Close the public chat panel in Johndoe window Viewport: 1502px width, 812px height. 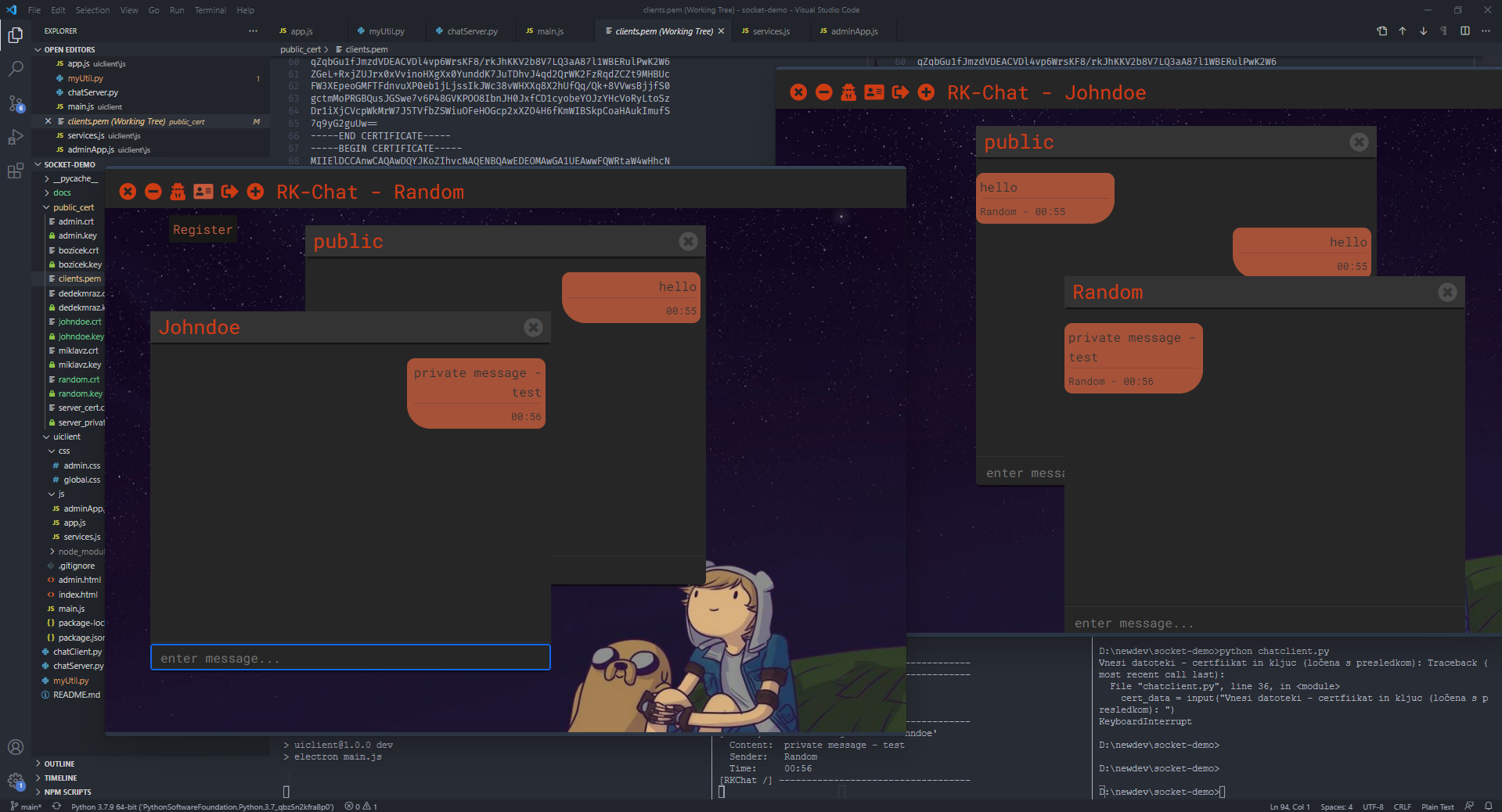pyautogui.click(x=1359, y=142)
